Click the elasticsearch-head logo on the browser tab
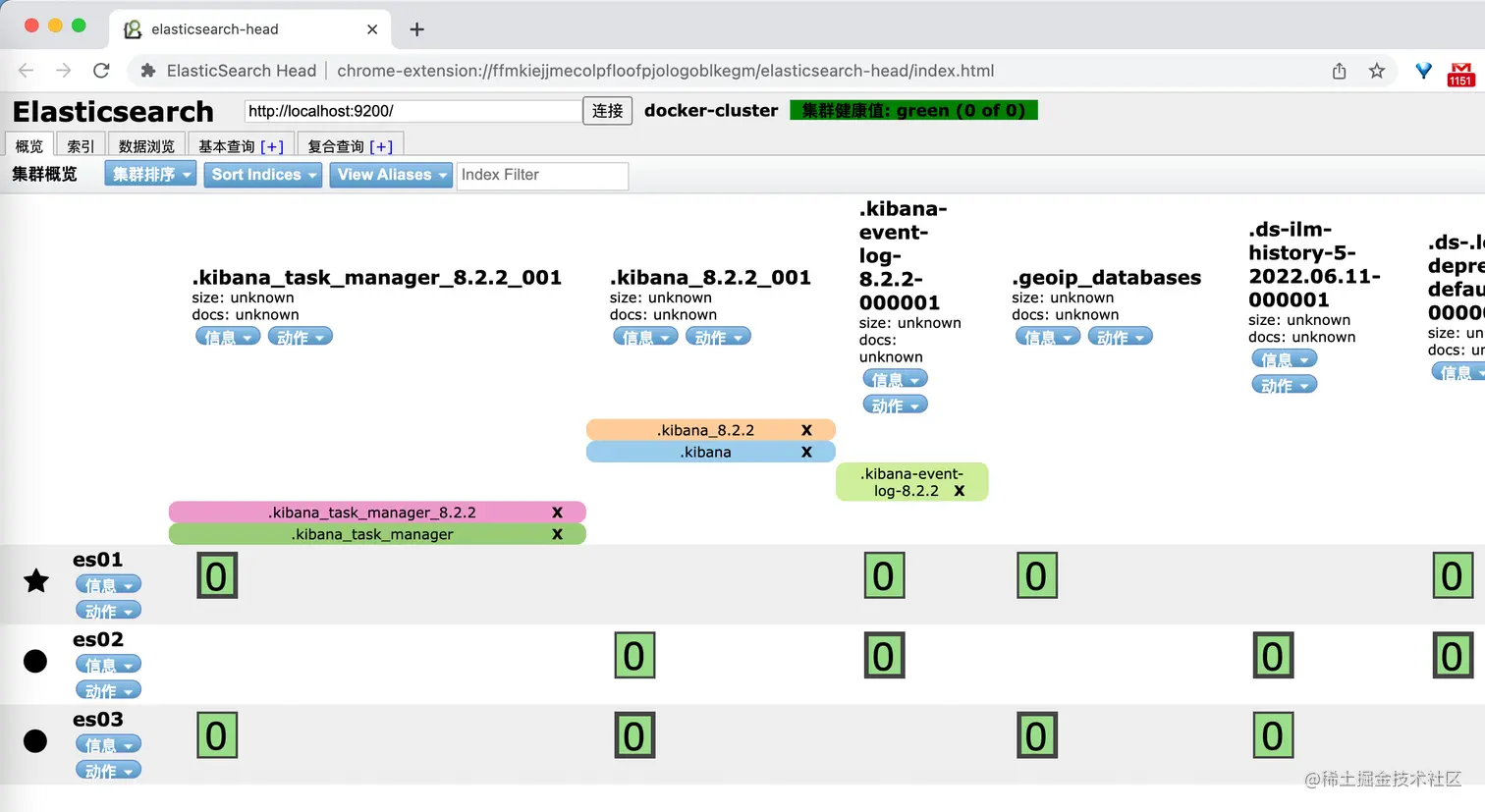This screenshot has height=812, width=1485. coord(132,29)
